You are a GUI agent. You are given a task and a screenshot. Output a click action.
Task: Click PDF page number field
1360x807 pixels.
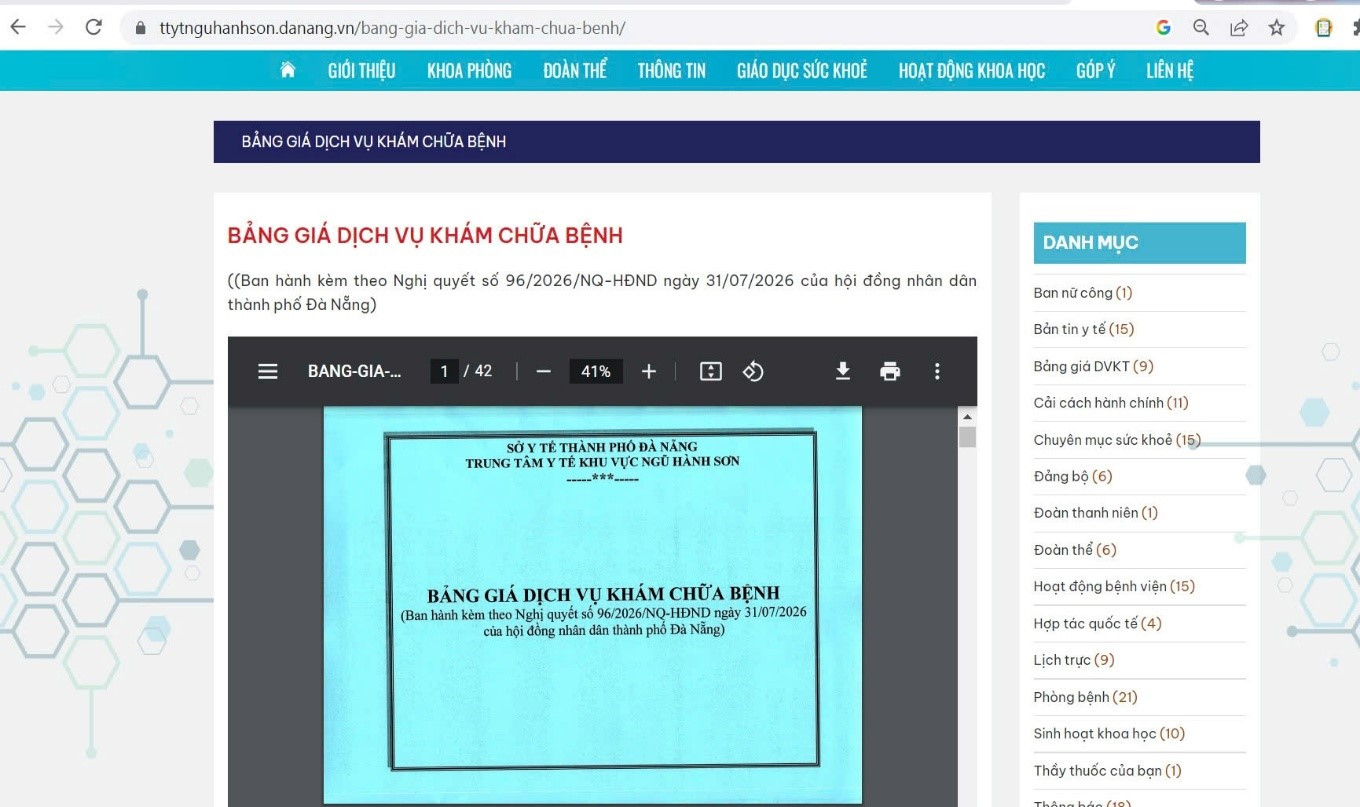tap(444, 371)
